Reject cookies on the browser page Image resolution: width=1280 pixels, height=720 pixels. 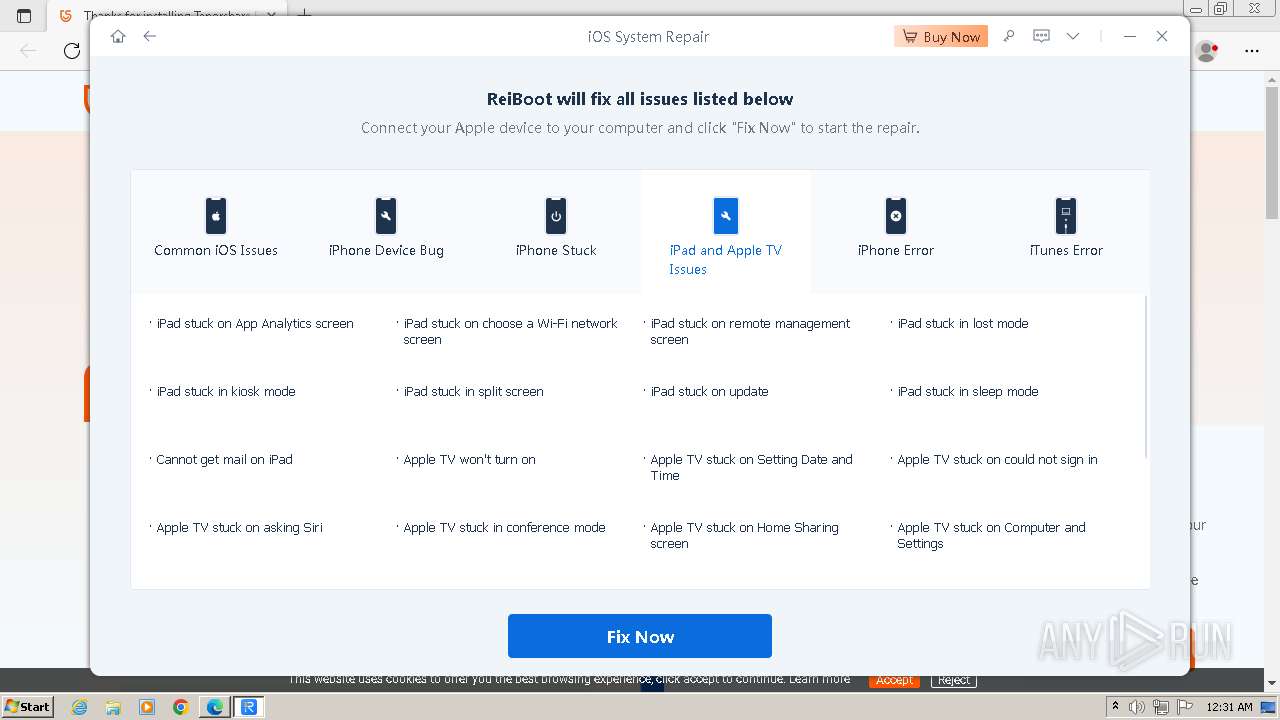click(953, 680)
